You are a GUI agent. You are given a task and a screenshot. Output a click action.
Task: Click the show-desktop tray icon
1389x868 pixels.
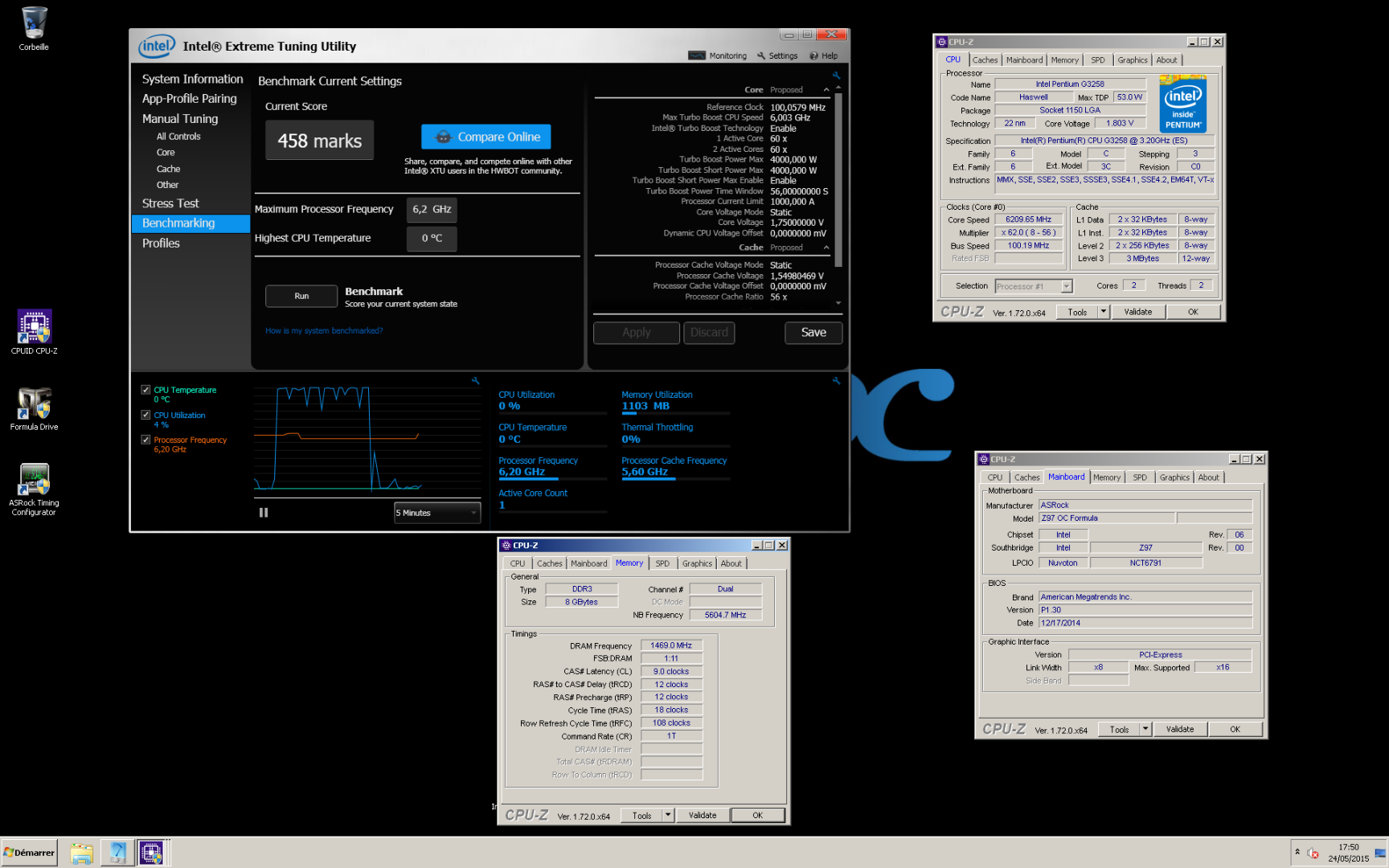pyautogui.click(x=1380, y=853)
